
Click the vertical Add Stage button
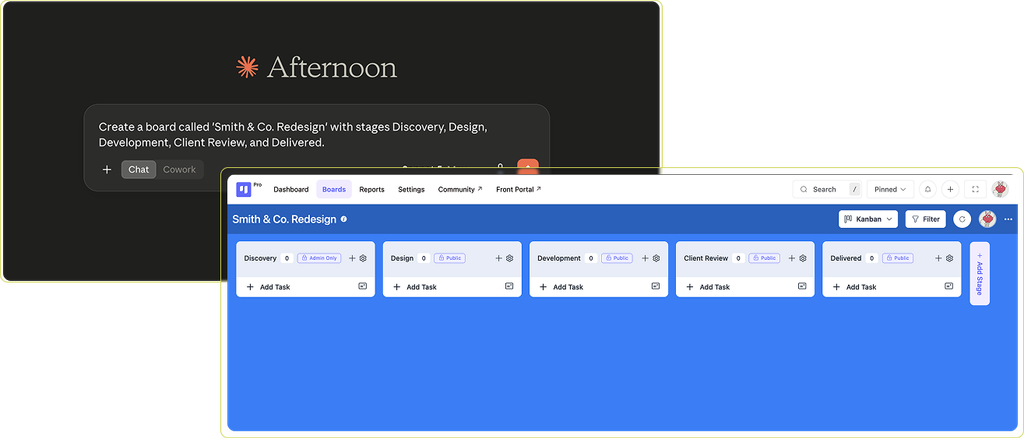[x=980, y=274]
